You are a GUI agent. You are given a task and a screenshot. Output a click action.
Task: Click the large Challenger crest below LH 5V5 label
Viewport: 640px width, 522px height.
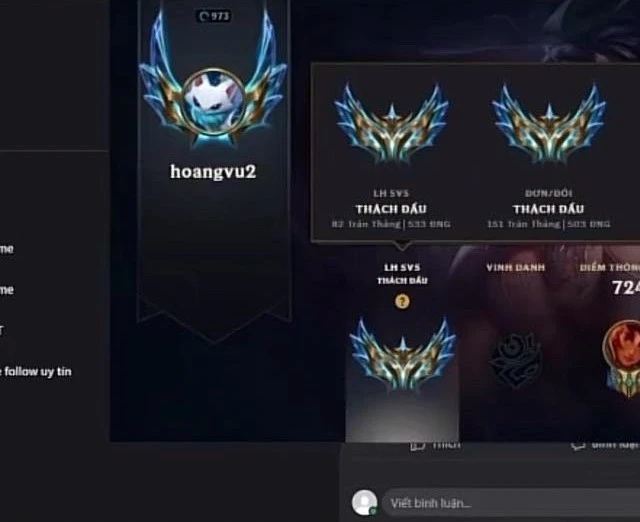coord(402,354)
